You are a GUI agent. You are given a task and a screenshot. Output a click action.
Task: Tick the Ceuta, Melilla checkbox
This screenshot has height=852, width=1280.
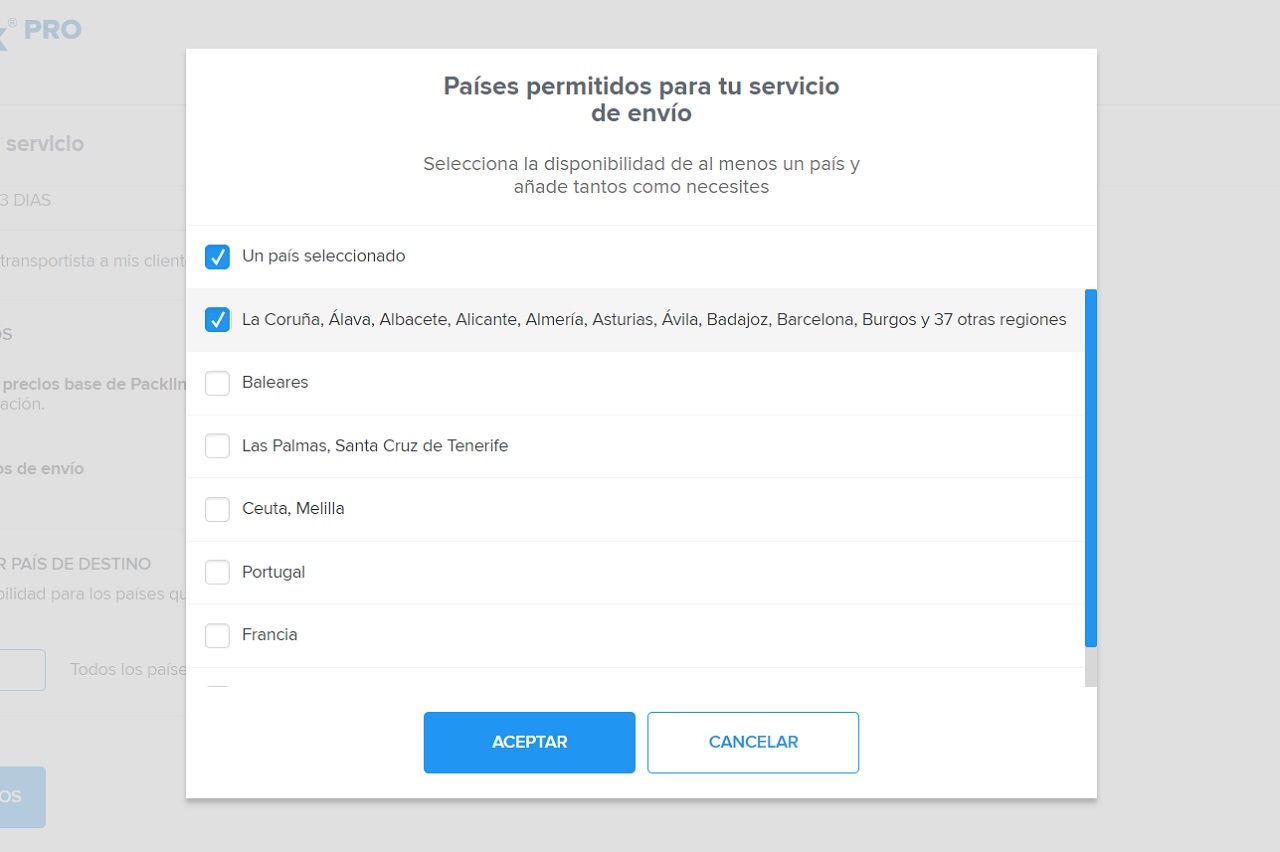pos(217,509)
